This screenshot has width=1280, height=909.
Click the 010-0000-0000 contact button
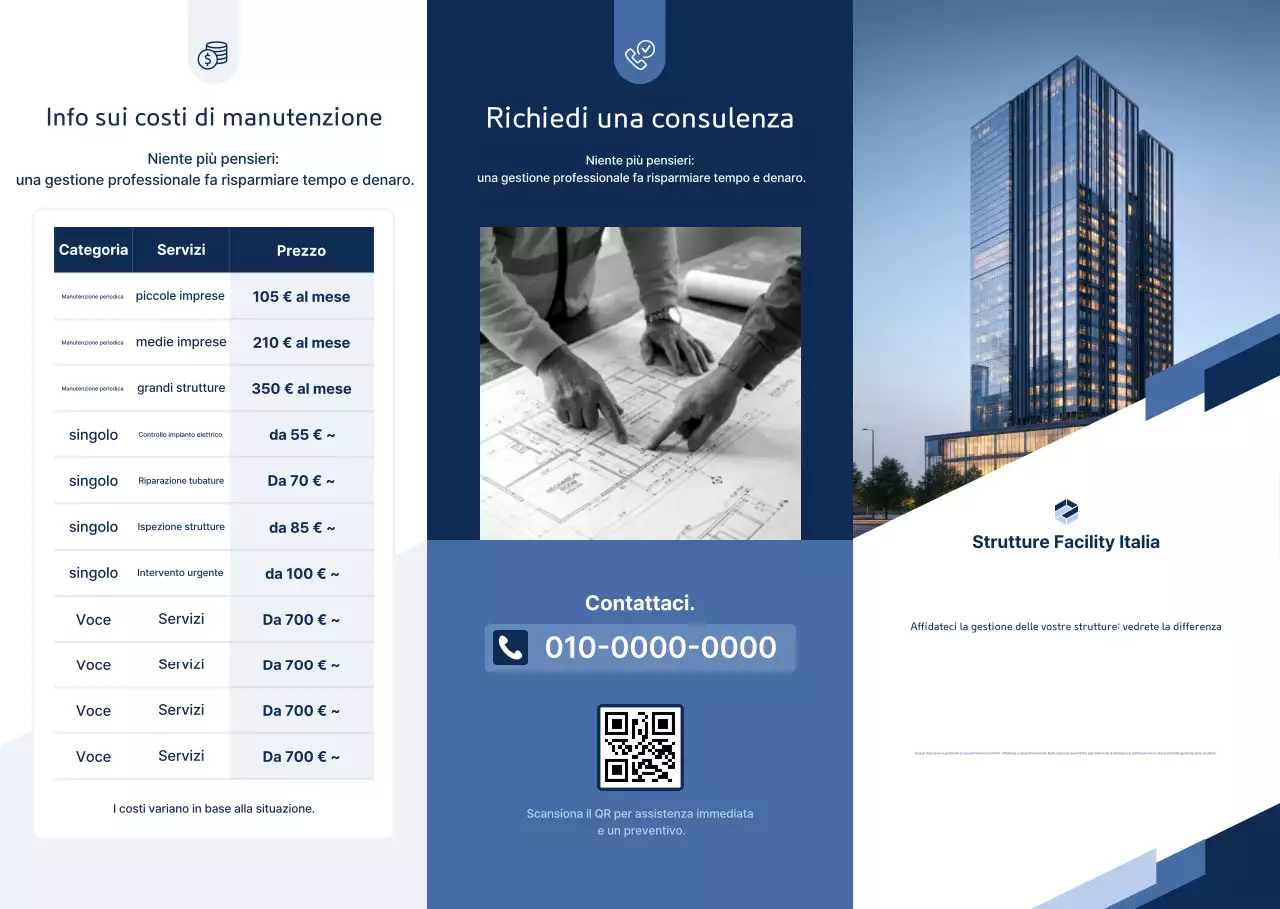pyautogui.click(x=640, y=648)
